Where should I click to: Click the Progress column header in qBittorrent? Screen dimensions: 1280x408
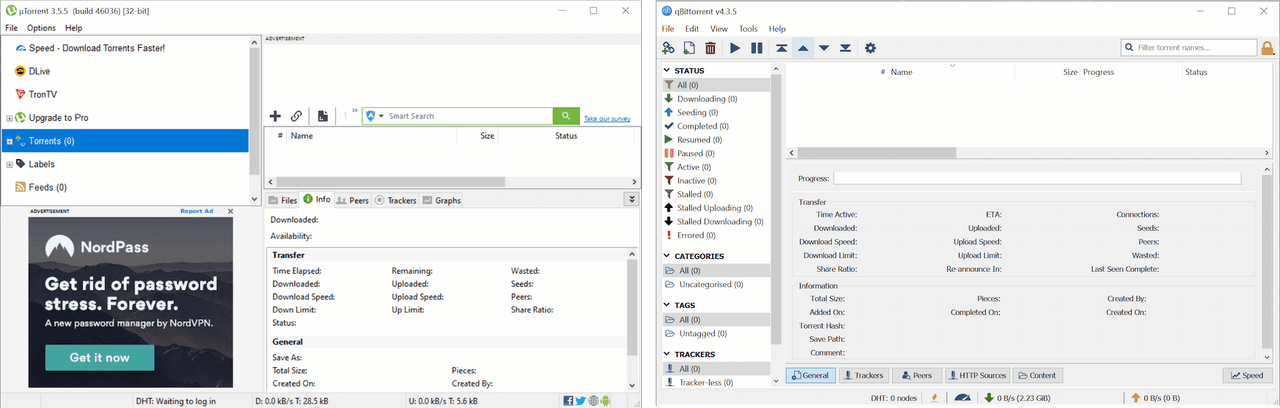click(x=1099, y=72)
